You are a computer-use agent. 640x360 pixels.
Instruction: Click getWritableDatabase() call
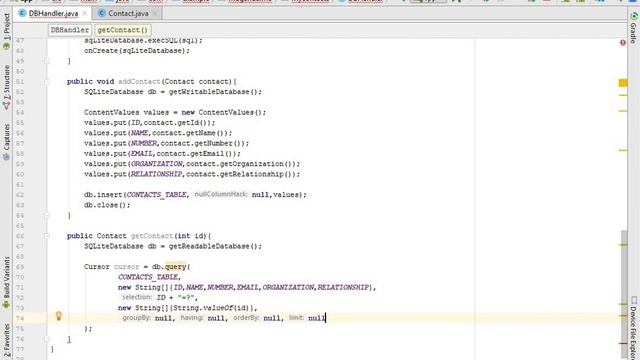pos(214,92)
